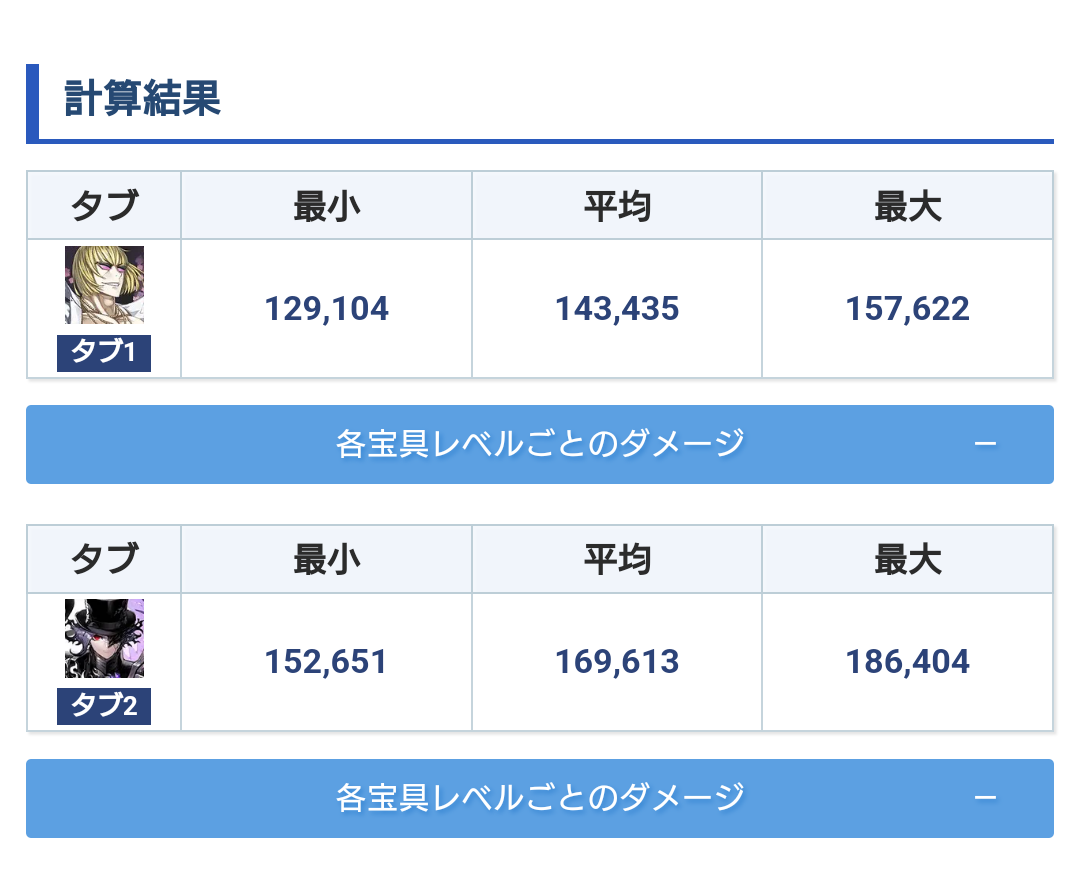
Task: Click minus icon on second damage bar
Action: tap(985, 798)
